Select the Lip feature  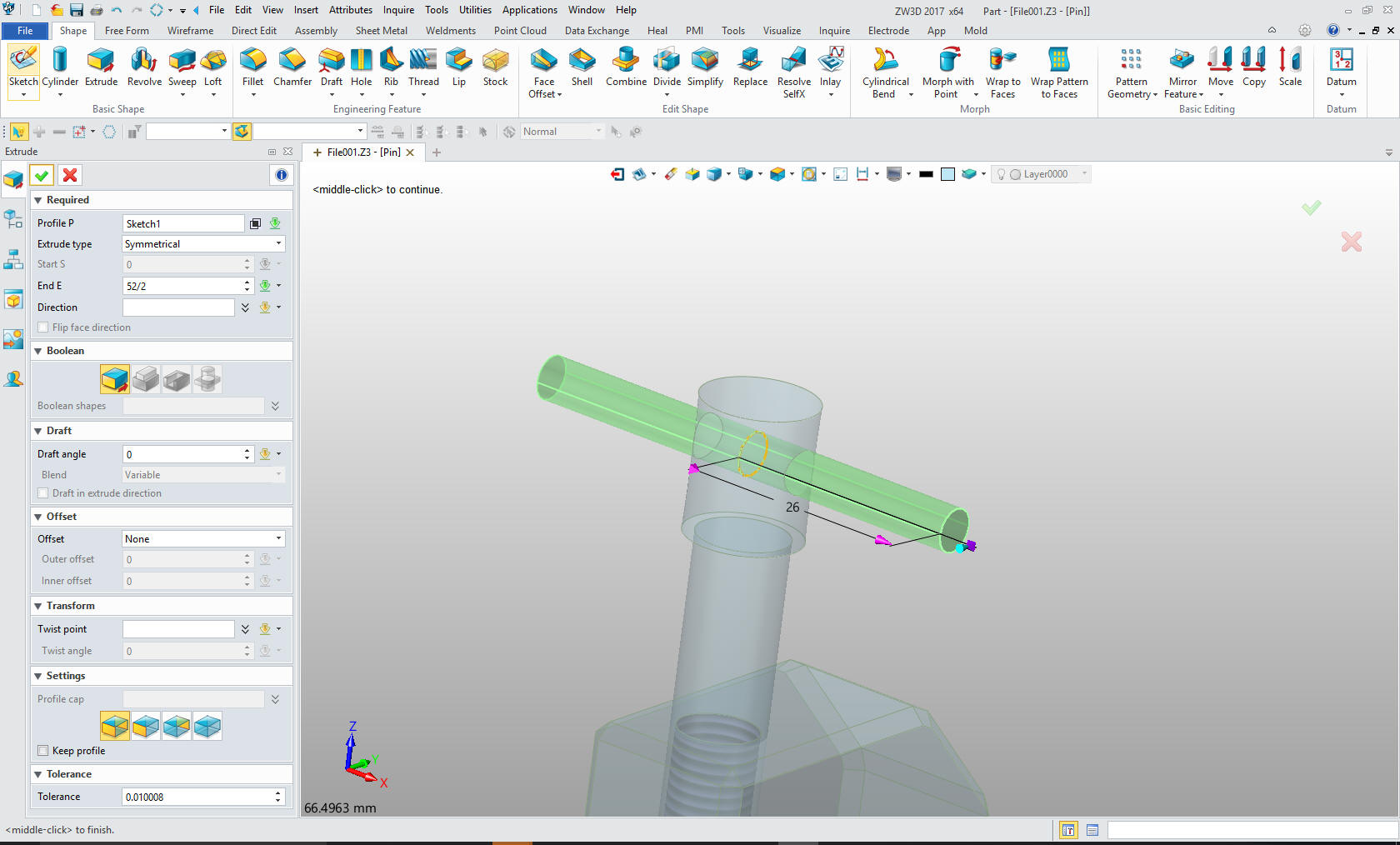tap(459, 67)
